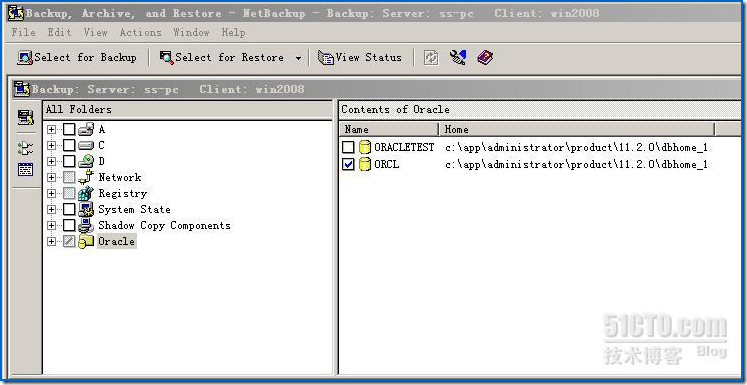Click the ORACLETEST database icon

(x=365, y=147)
